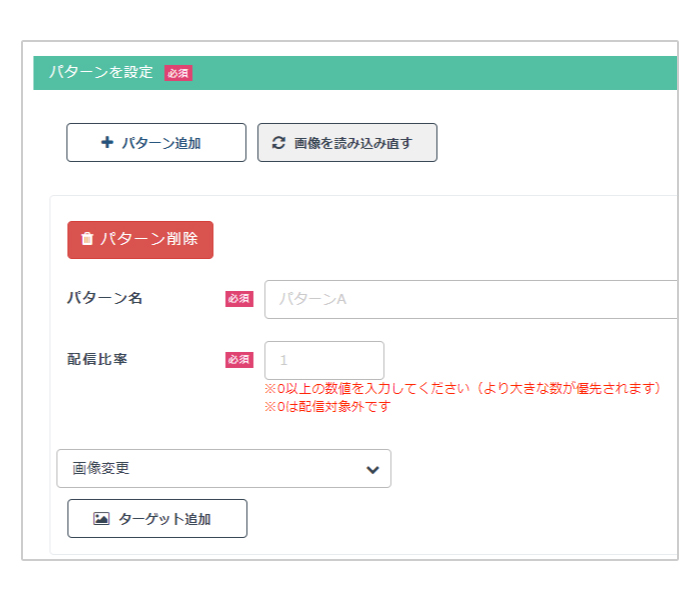Click the 配信比率 label

point(97,359)
